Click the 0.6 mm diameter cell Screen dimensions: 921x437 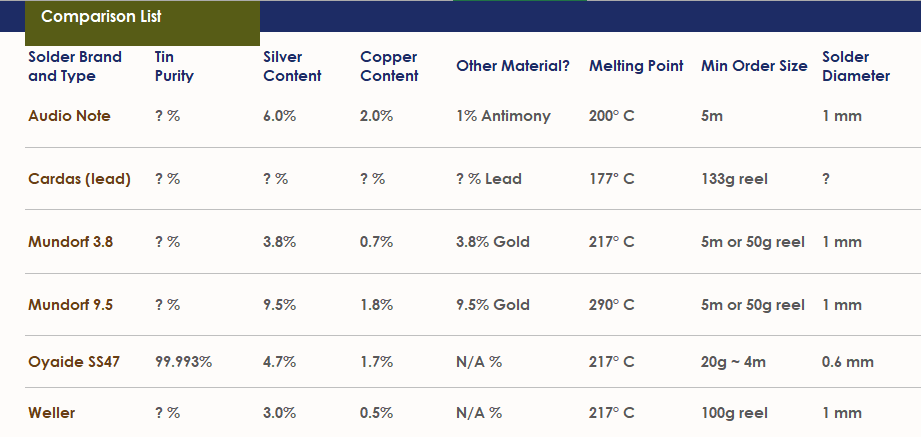[x=841, y=362]
